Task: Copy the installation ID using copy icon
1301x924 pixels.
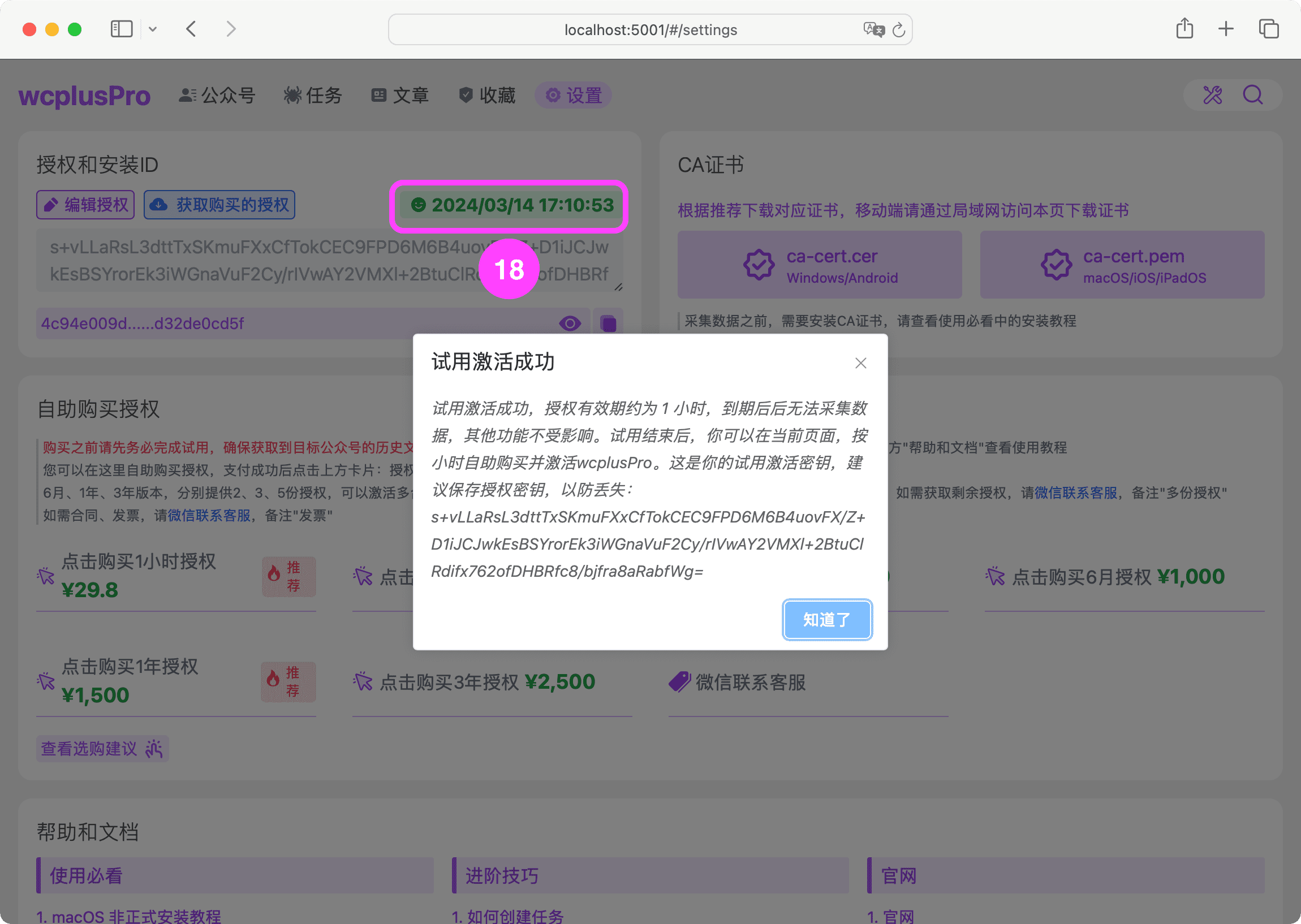Action: click(x=608, y=322)
